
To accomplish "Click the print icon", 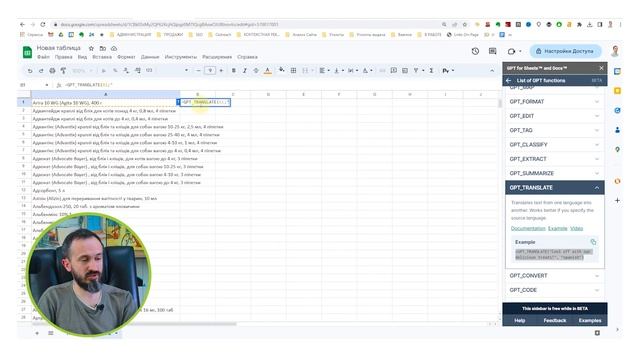I will [52, 71].
